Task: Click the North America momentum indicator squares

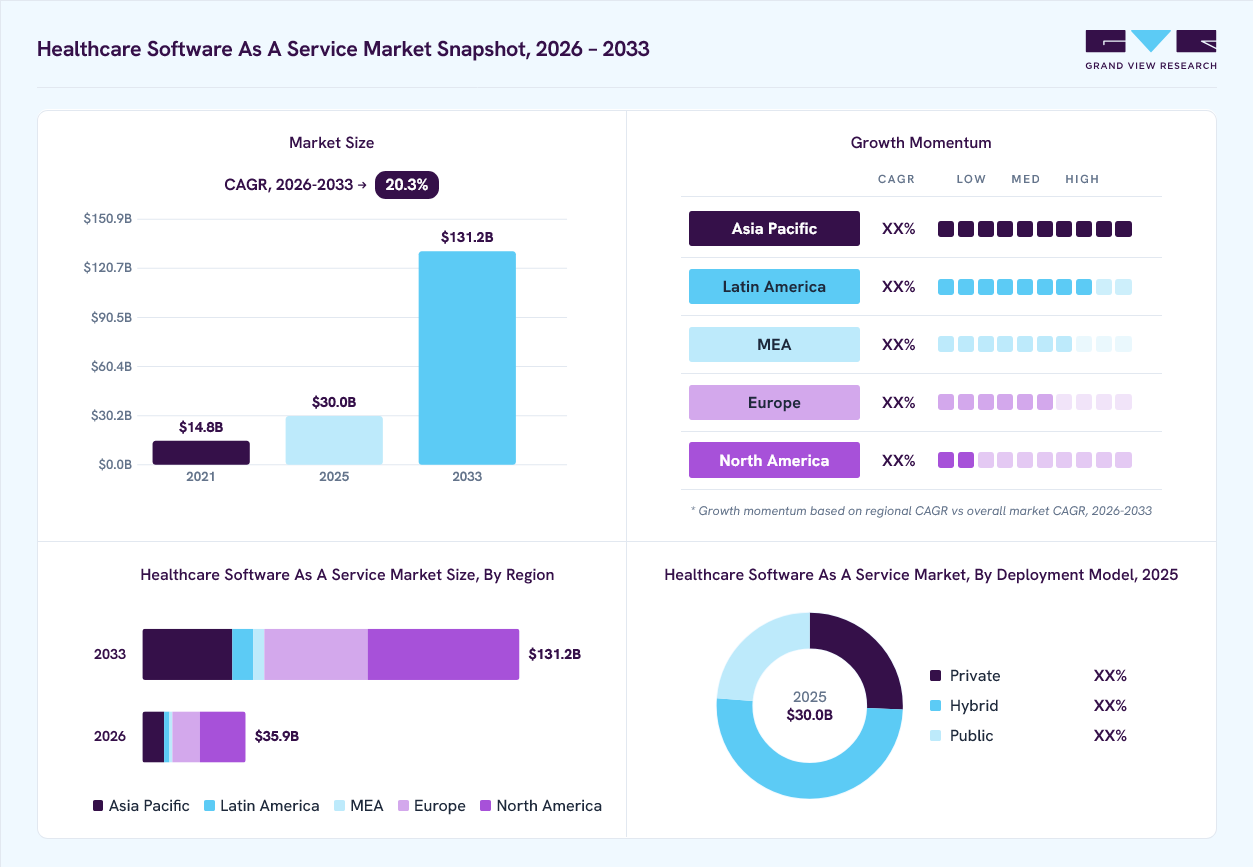Action: pos(1035,460)
